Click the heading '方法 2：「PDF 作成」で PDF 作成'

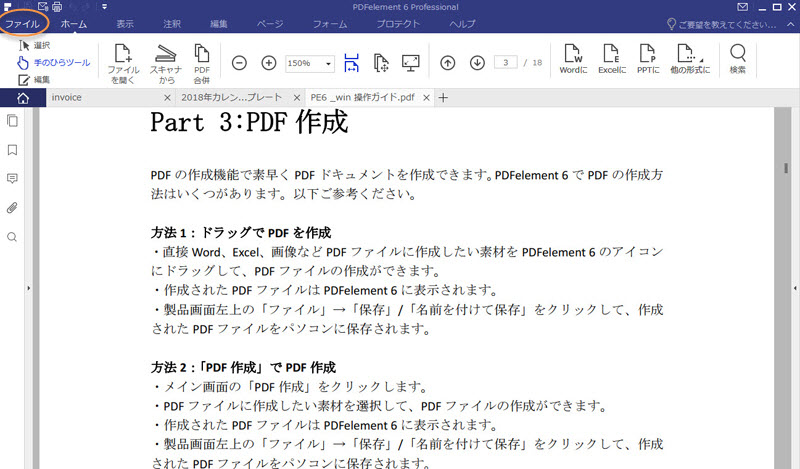(243, 367)
